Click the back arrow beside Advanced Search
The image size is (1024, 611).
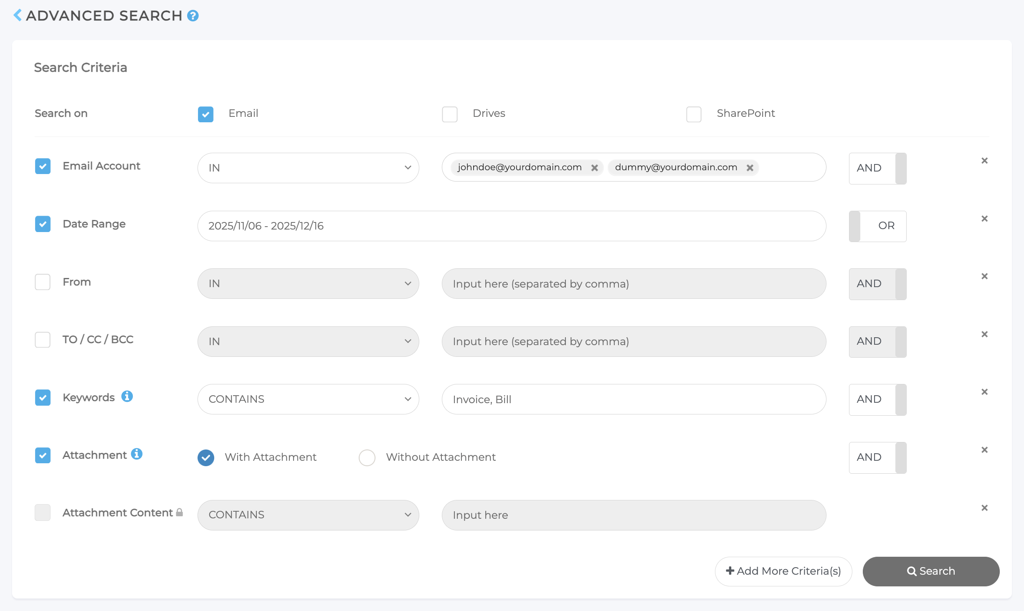[17, 16]
